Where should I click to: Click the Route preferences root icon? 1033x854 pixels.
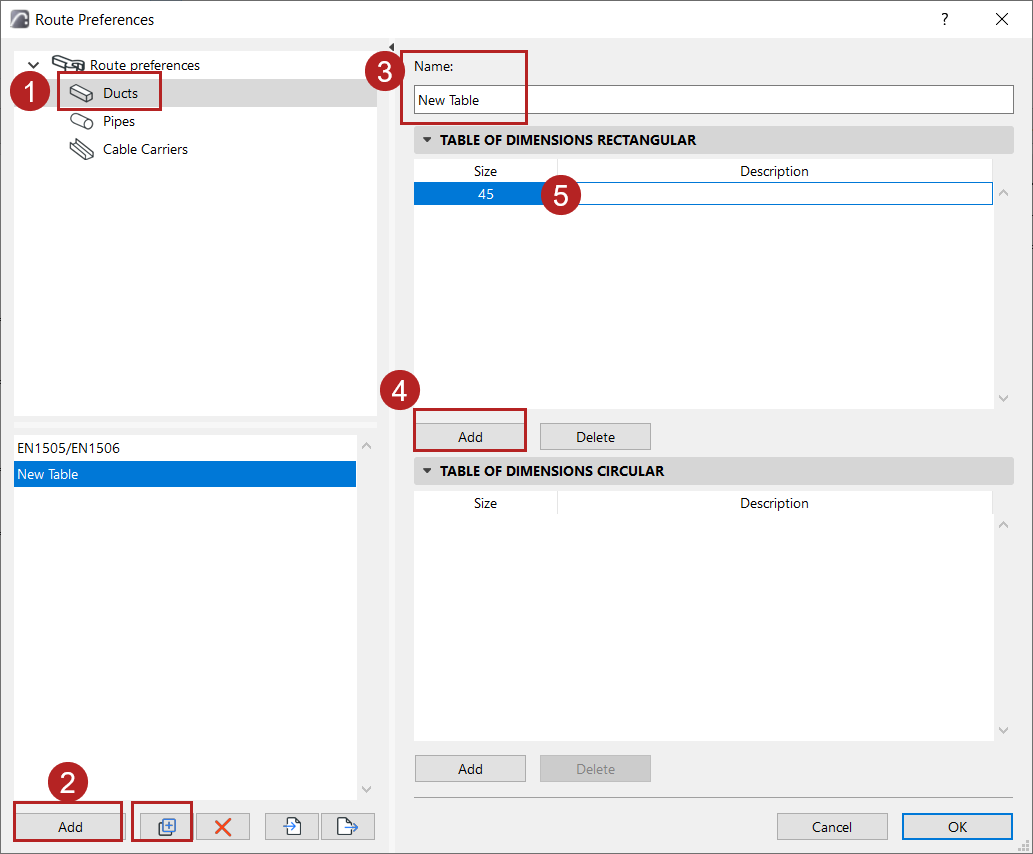click(68, 63)
